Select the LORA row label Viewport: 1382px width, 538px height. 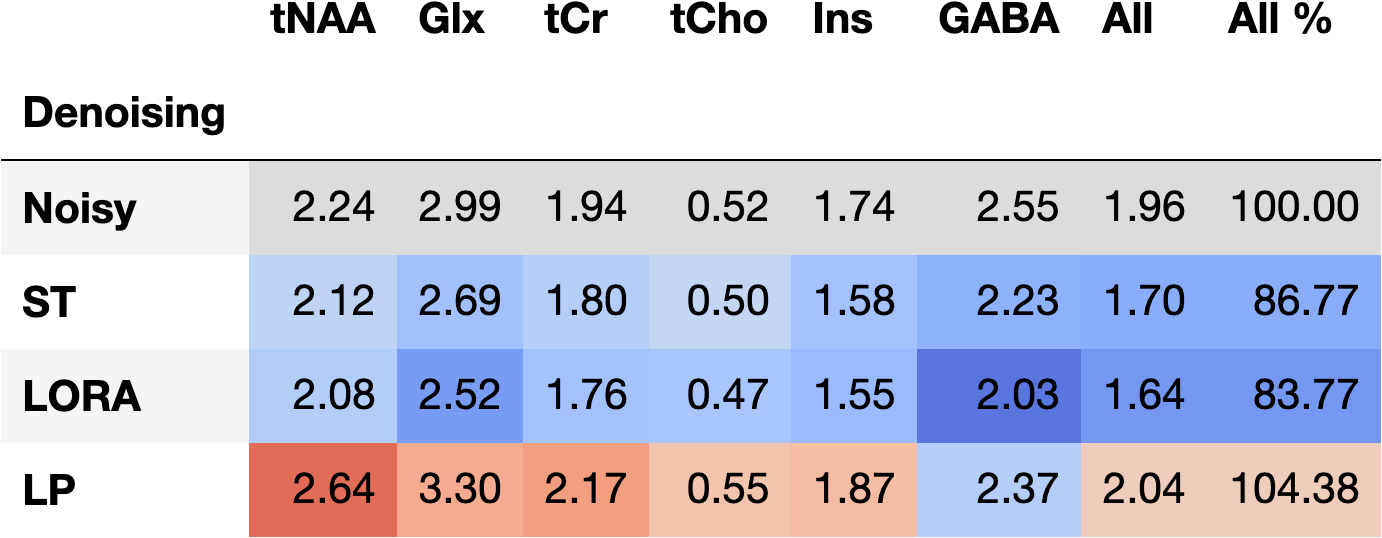[82, 397]
